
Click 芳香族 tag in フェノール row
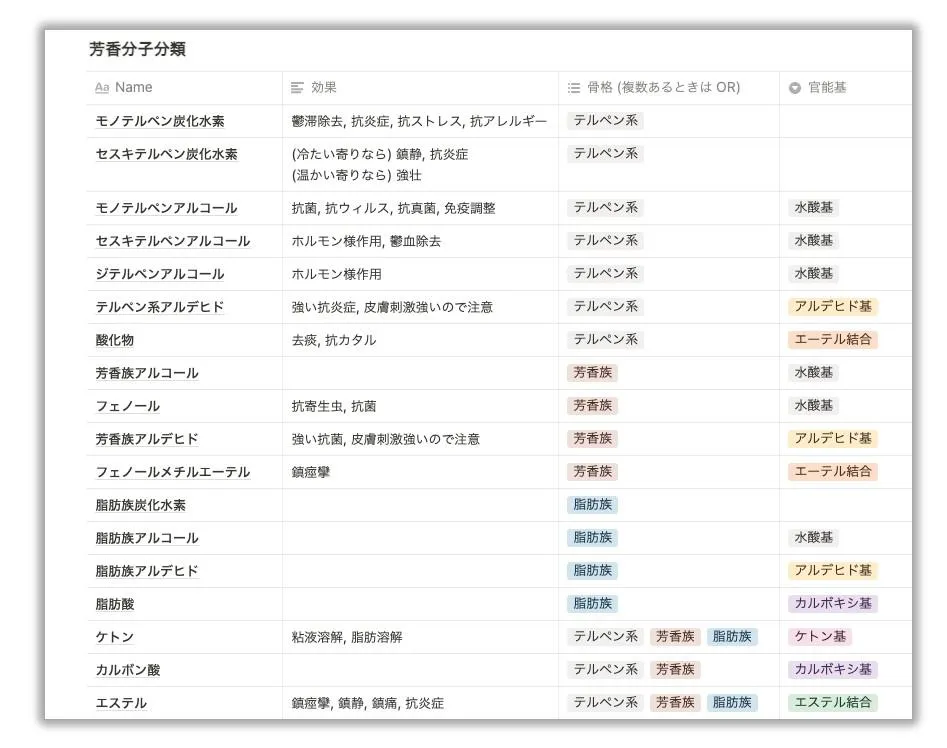pyautogui.click(x=592, y=406)
